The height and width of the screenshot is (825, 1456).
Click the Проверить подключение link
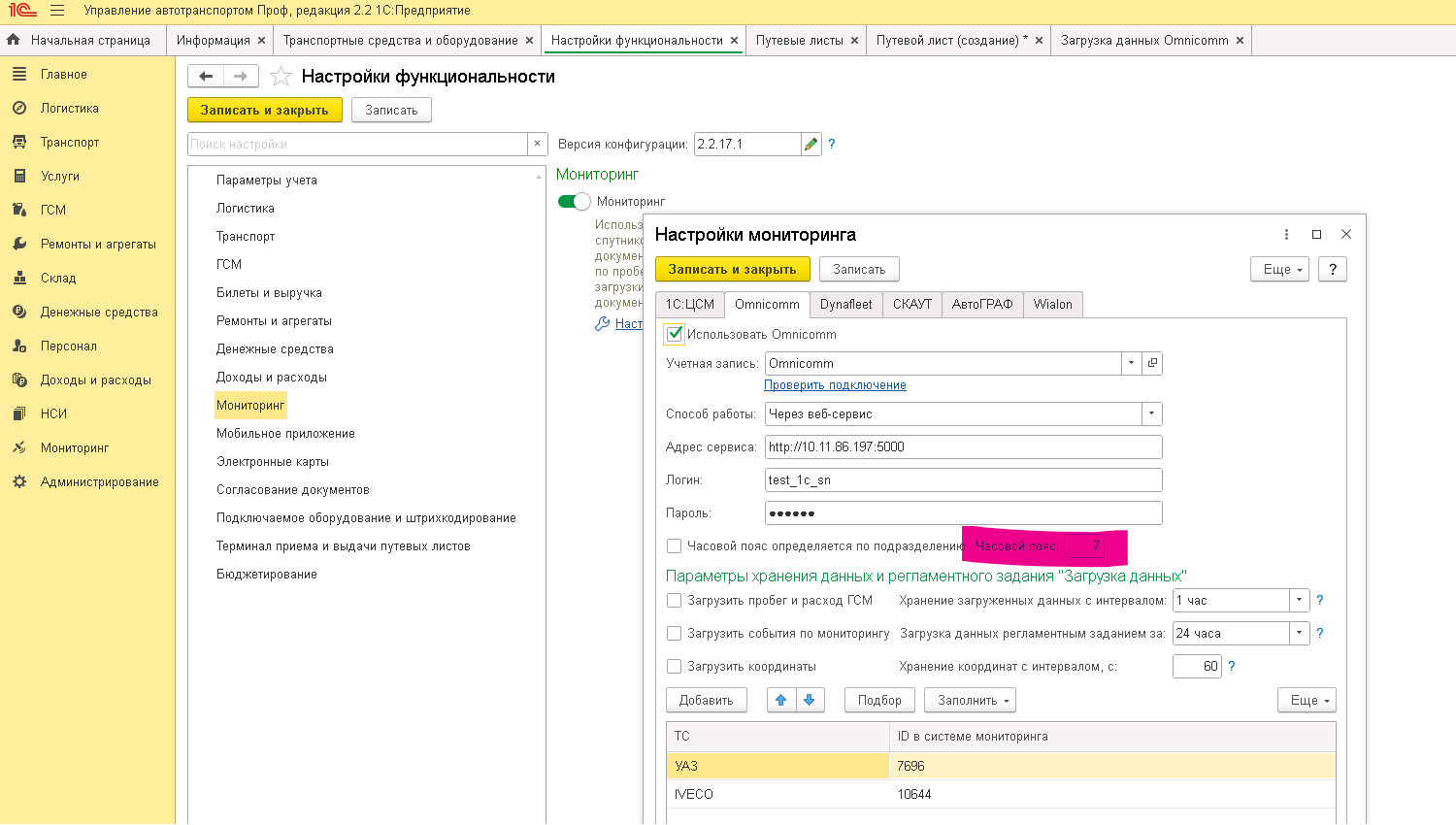click(835, 385)
